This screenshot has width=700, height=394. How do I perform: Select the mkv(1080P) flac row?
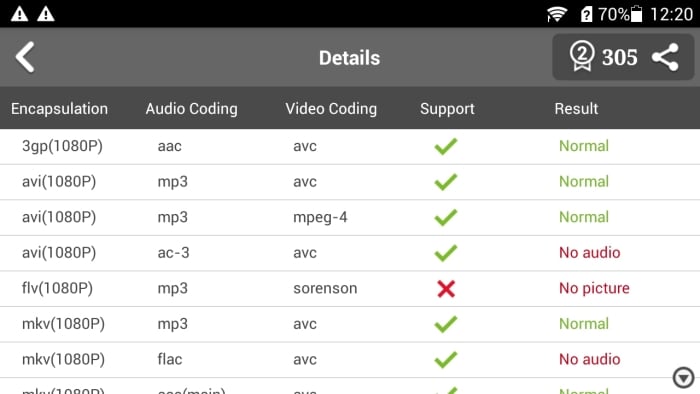click(x=350, y=360)
